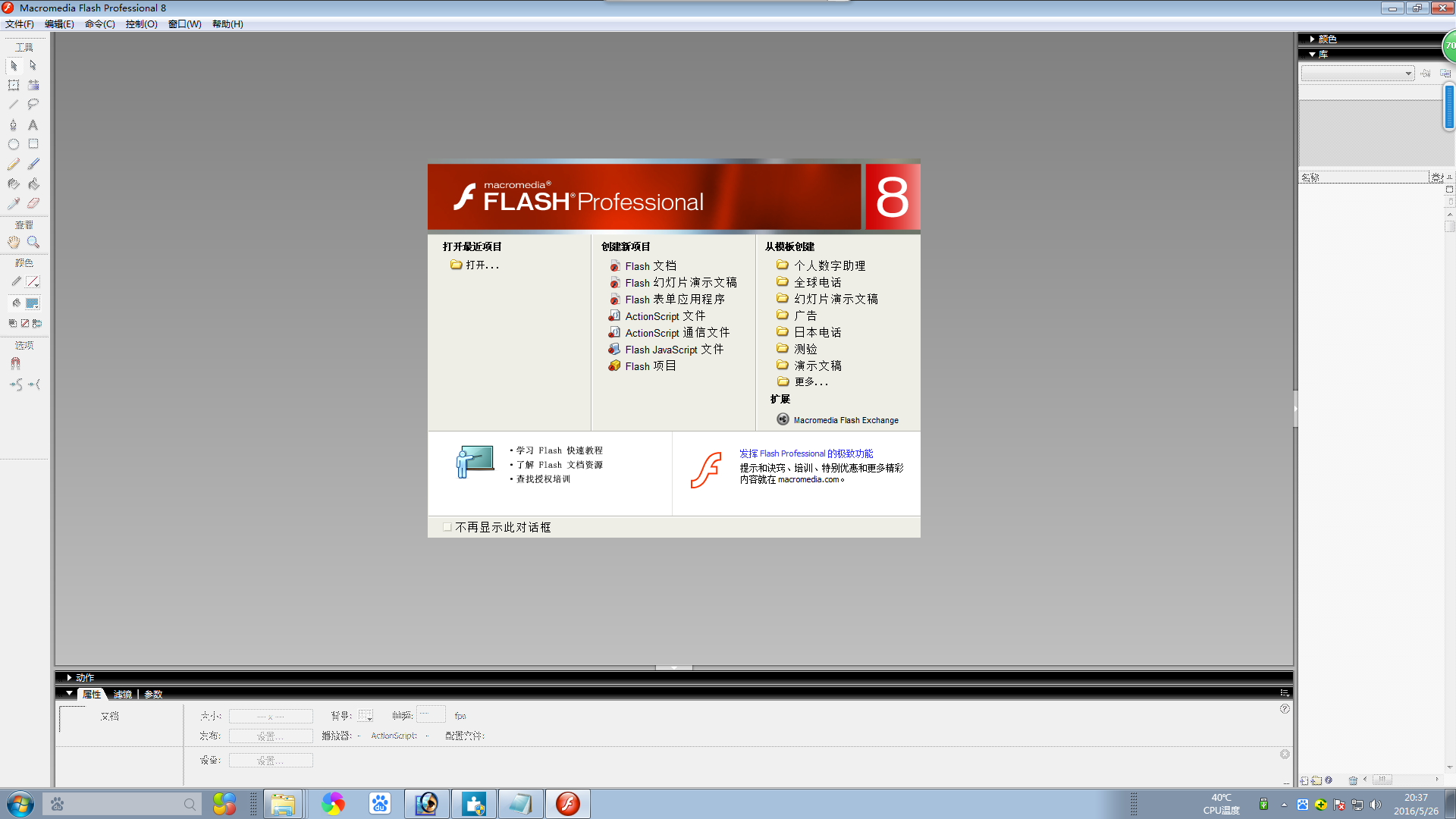
Task: Click the fill color swatch
Action: click(x=32, y=303)
